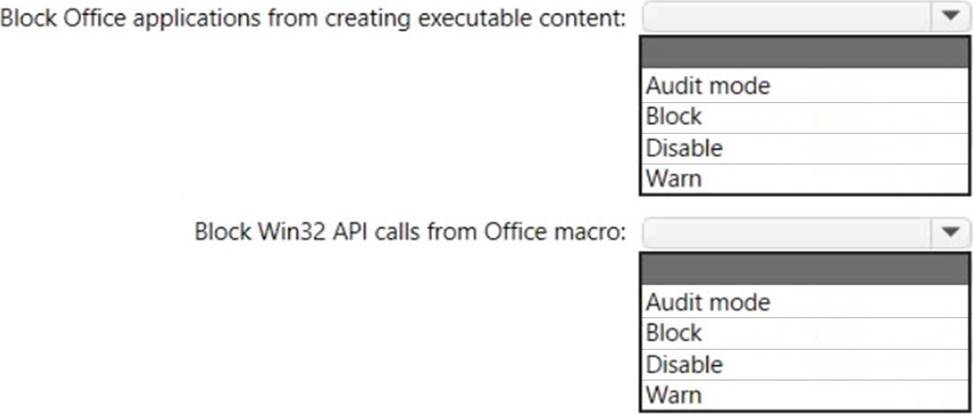Choose Block for Win32 API calls rule
This screenshot has height=414, width=973.
click(806, 332)
